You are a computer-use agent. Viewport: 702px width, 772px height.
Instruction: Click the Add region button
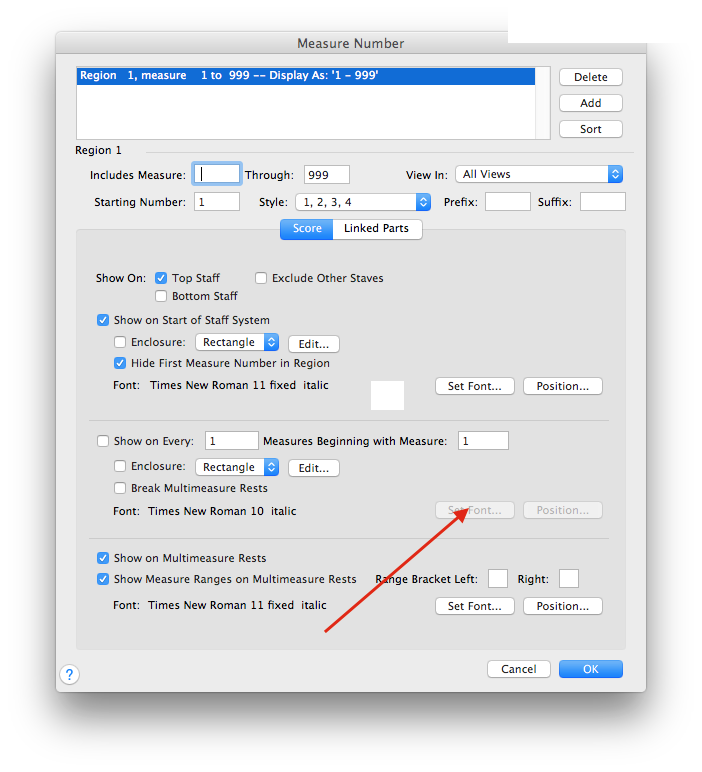click(x=590, y=103)
